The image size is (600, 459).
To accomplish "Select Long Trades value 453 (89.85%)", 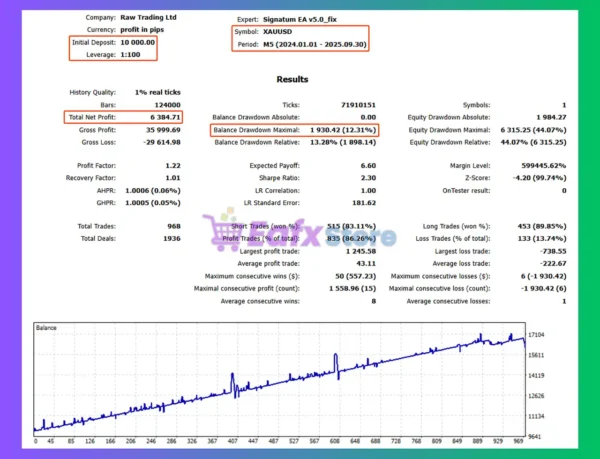I will click(542, 226).
